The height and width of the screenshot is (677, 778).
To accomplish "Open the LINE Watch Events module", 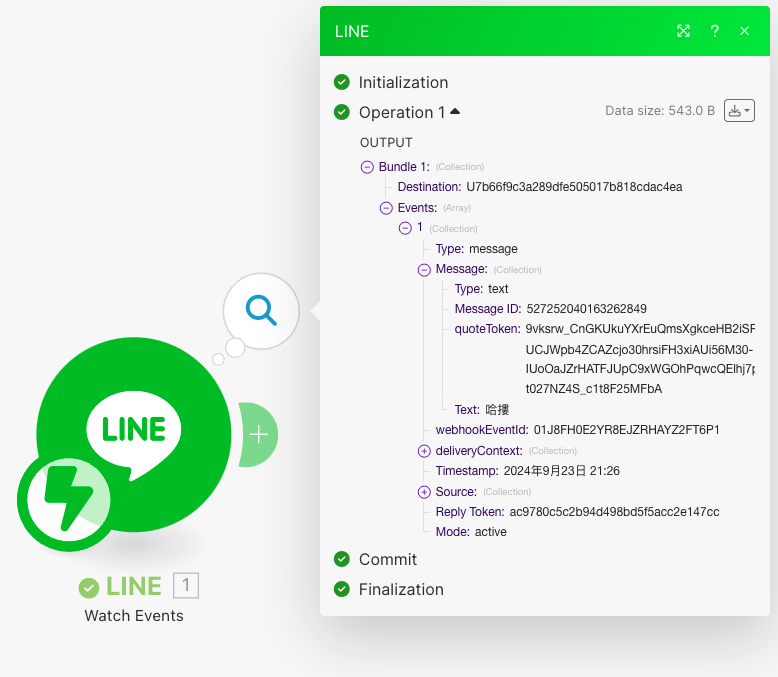I will 134,434.
